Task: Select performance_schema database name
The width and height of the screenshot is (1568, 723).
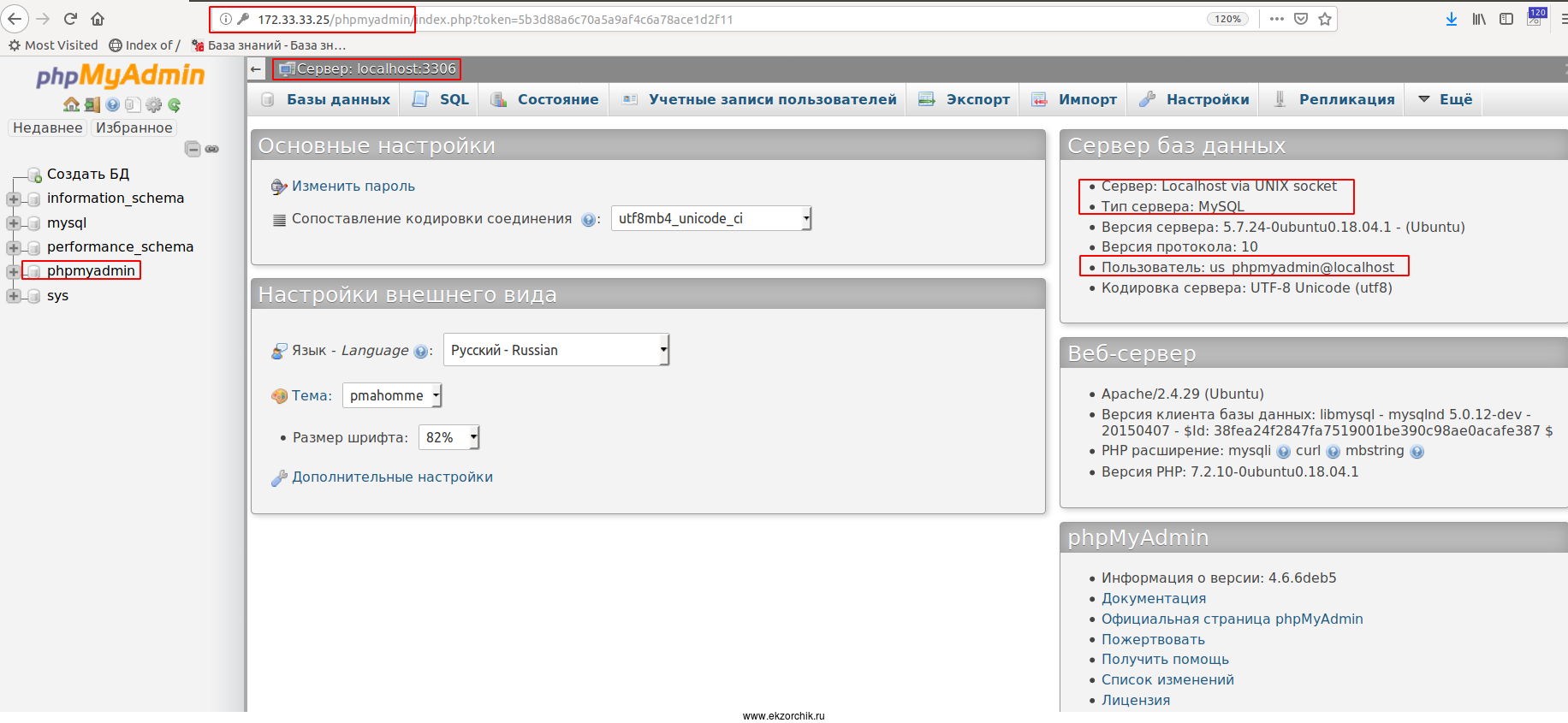Action: coord(120,246)
